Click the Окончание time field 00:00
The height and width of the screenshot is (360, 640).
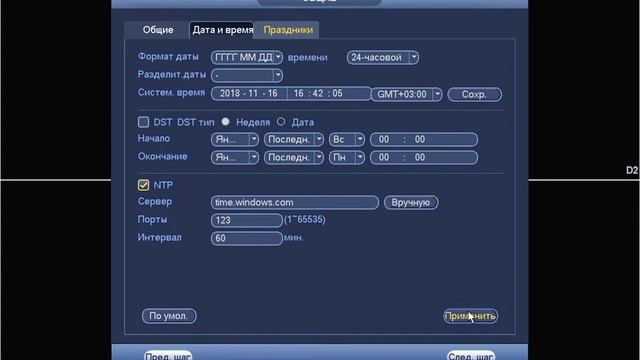pos(424,158)
